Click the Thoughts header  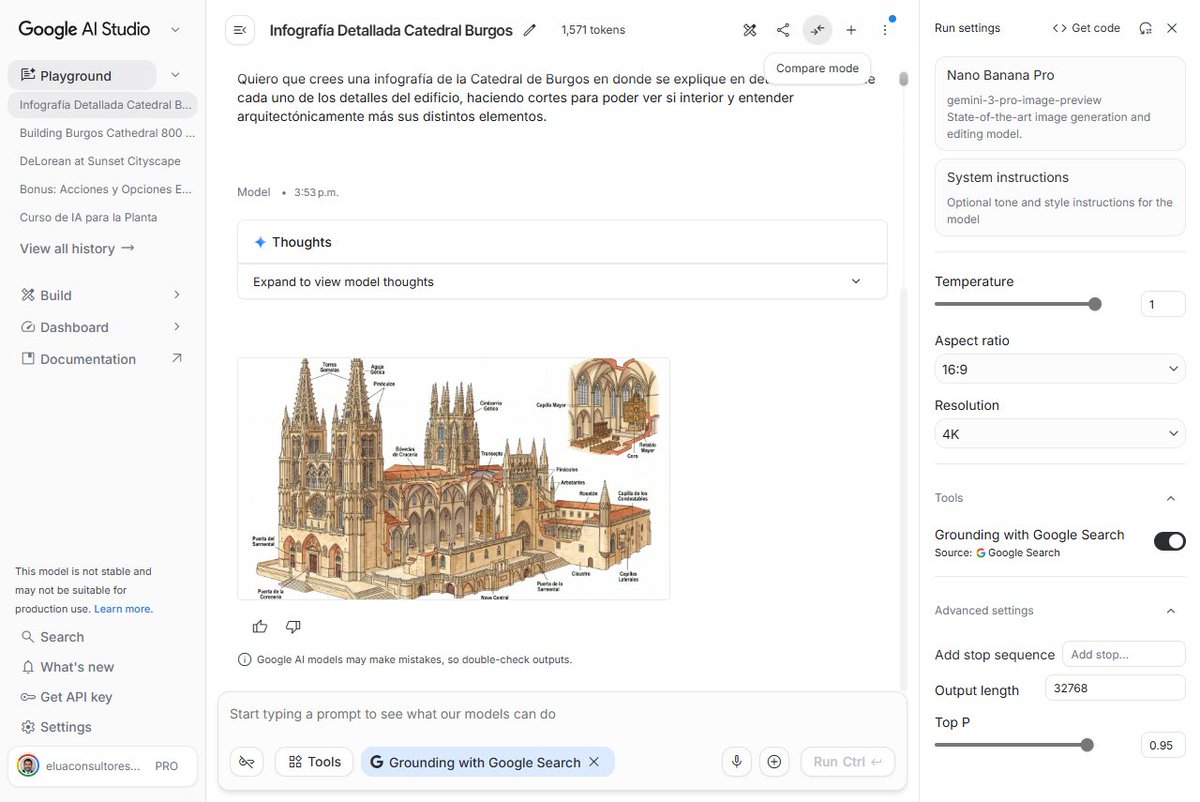coord(562,243)
